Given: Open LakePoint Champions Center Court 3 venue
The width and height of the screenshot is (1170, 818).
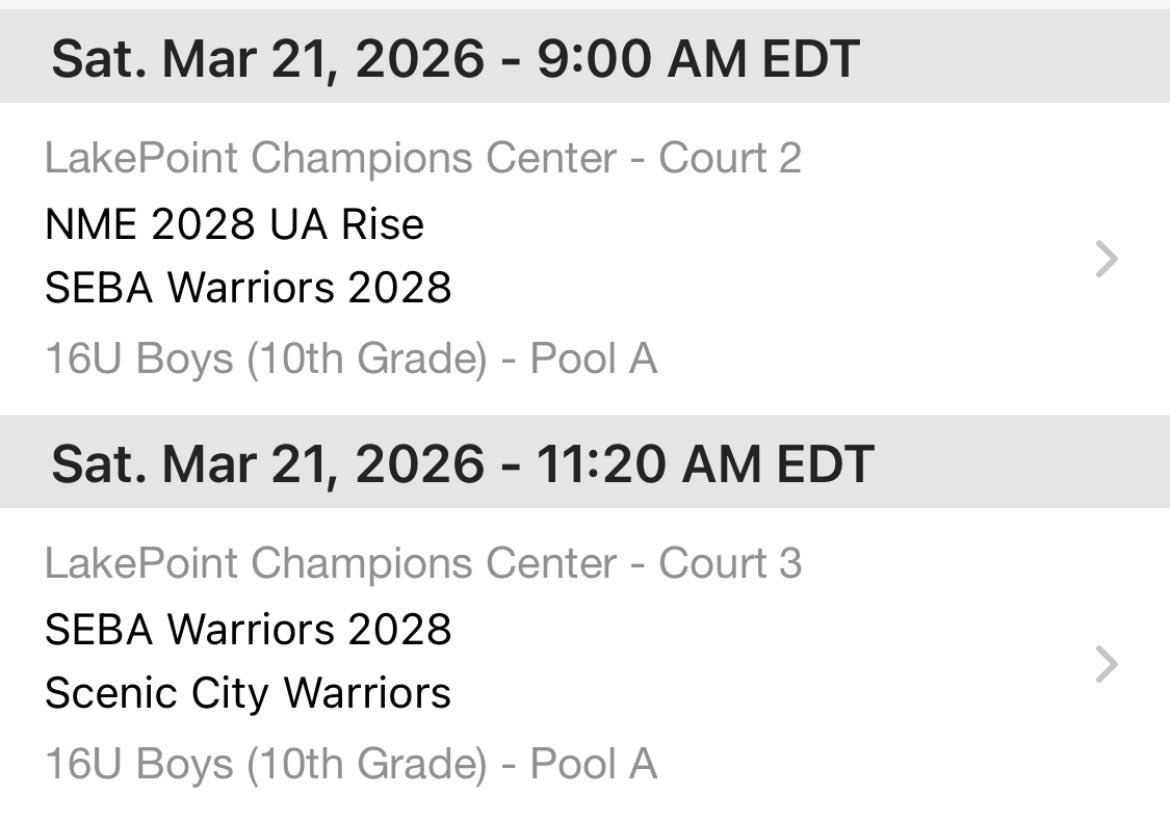Looking at the screenshot, I should coord(423,563).
